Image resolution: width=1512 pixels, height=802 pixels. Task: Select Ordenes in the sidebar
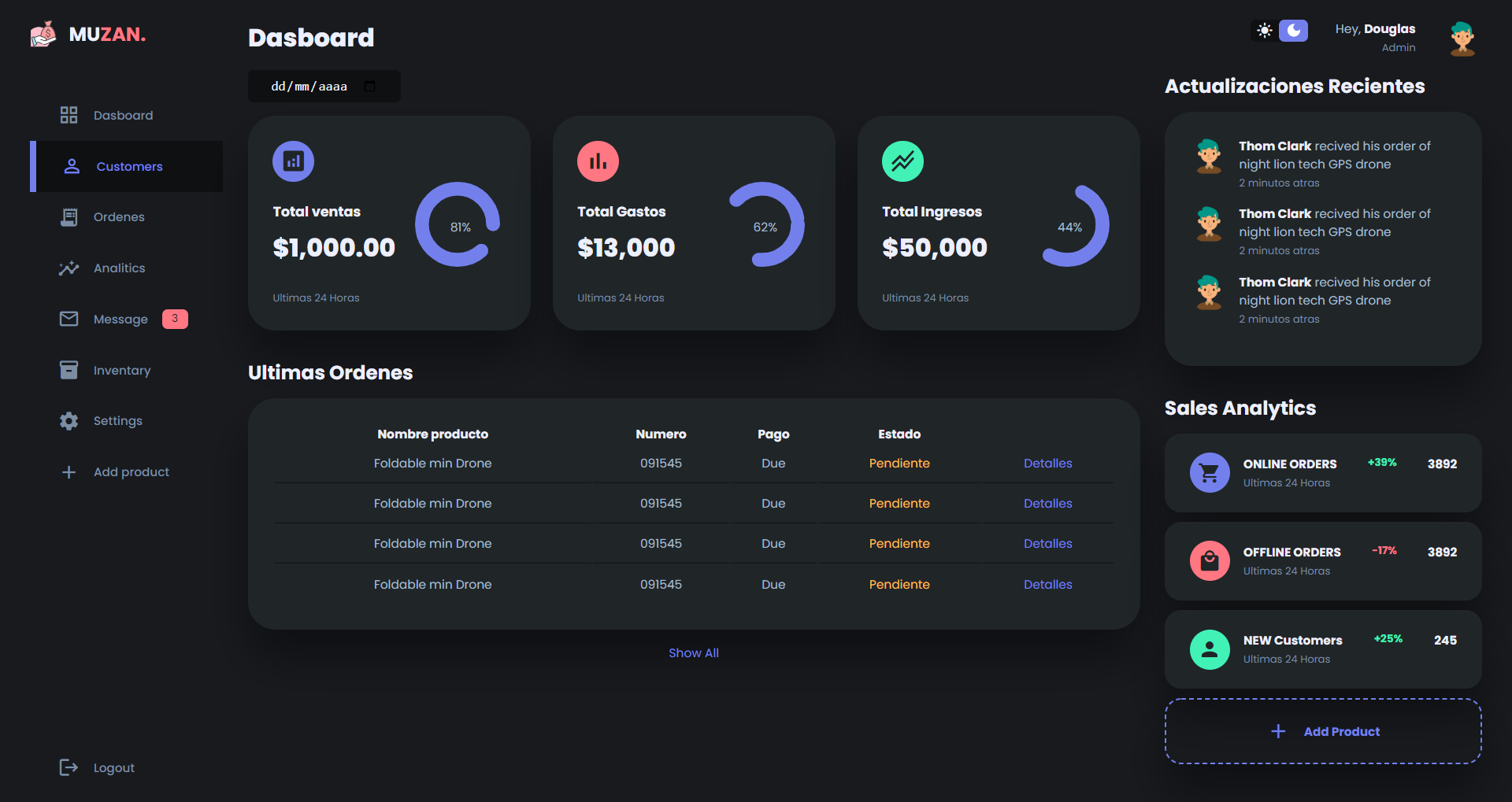(x=126, y=217)
